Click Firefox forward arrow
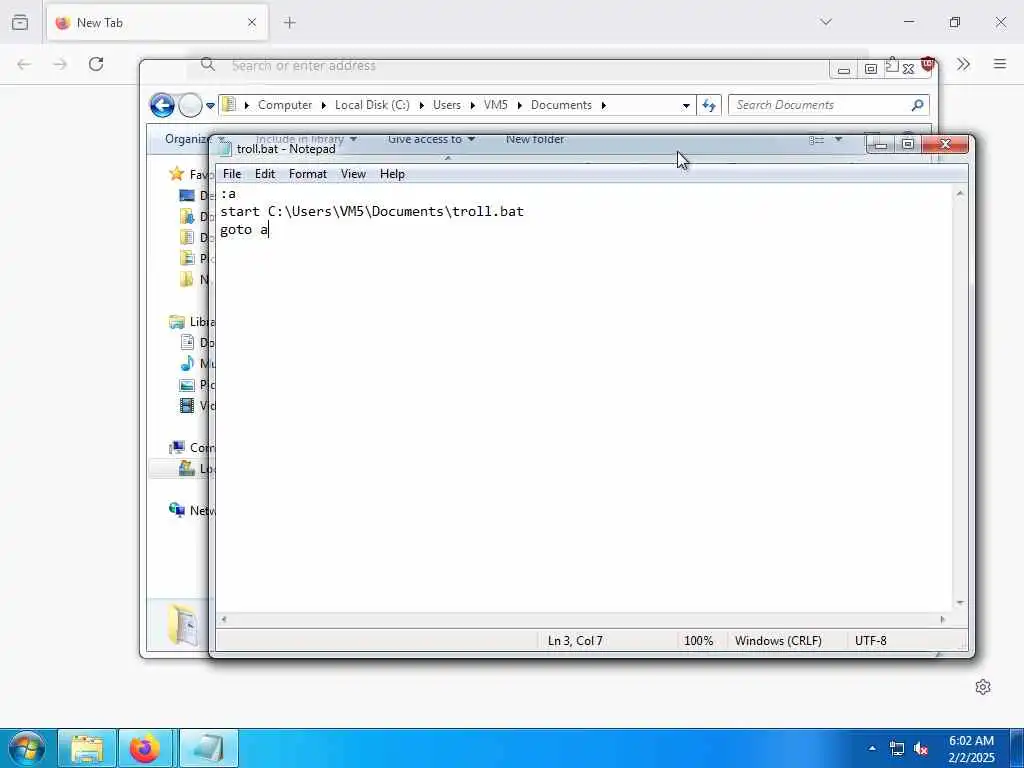The width and height of the screenshot is (1024, 768). point(60,64)
